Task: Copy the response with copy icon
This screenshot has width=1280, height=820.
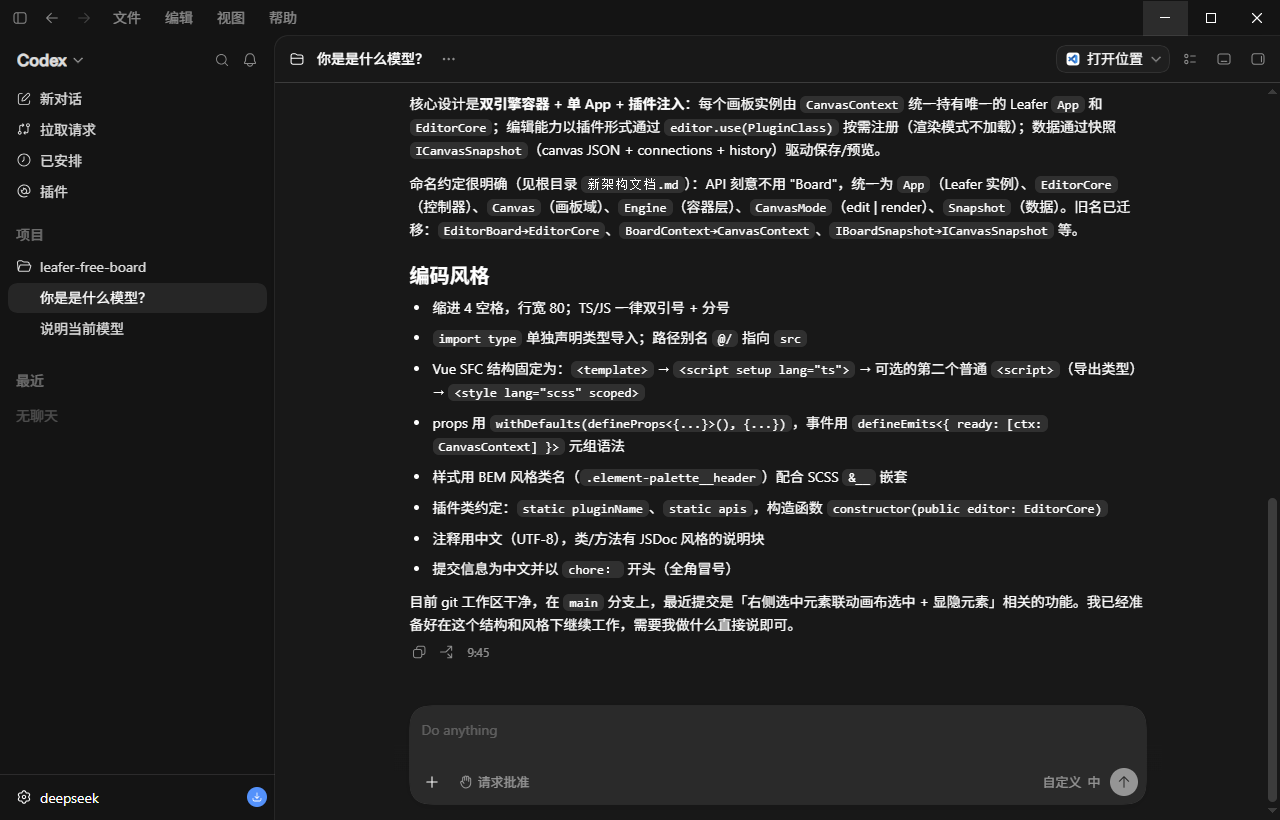Action: (419, 652)
